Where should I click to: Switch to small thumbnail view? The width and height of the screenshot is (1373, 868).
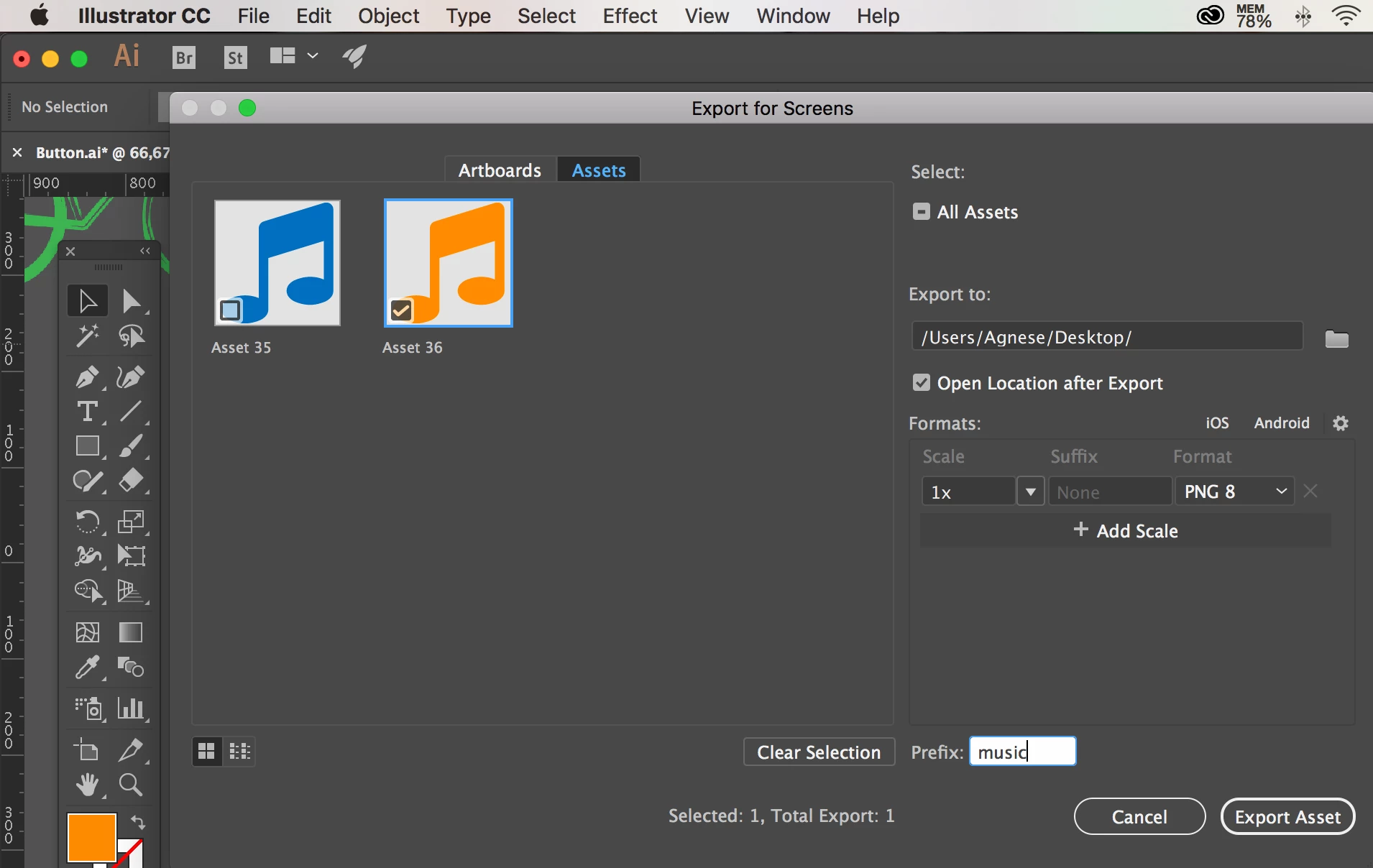pos(239,752)
